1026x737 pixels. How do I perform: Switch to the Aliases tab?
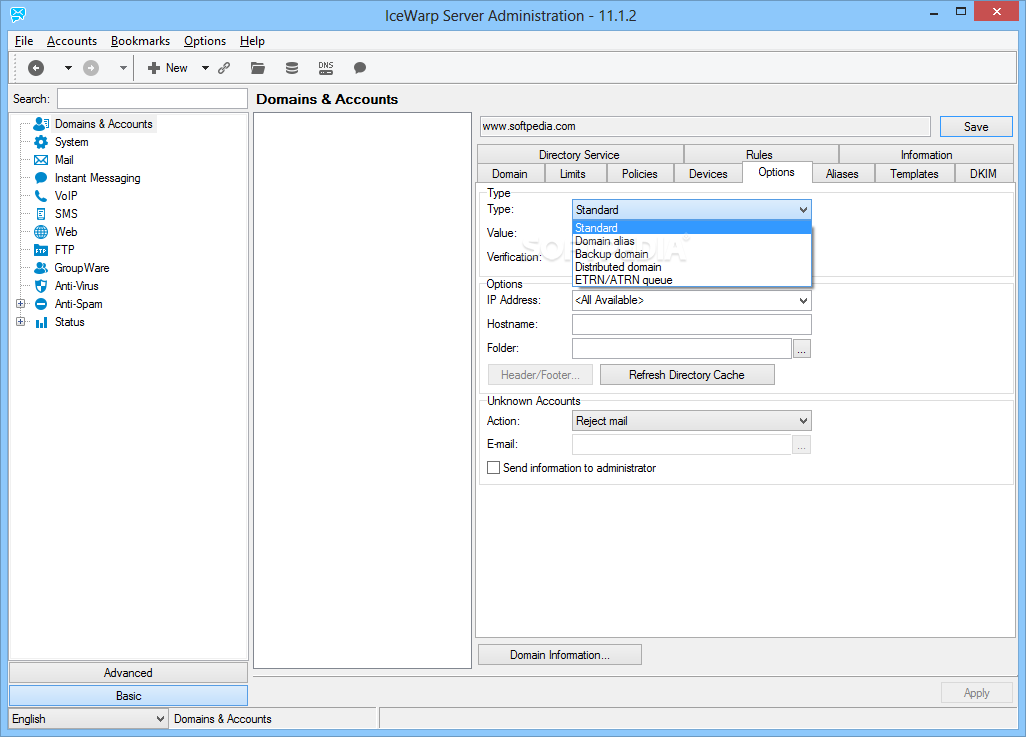(841, 173)
